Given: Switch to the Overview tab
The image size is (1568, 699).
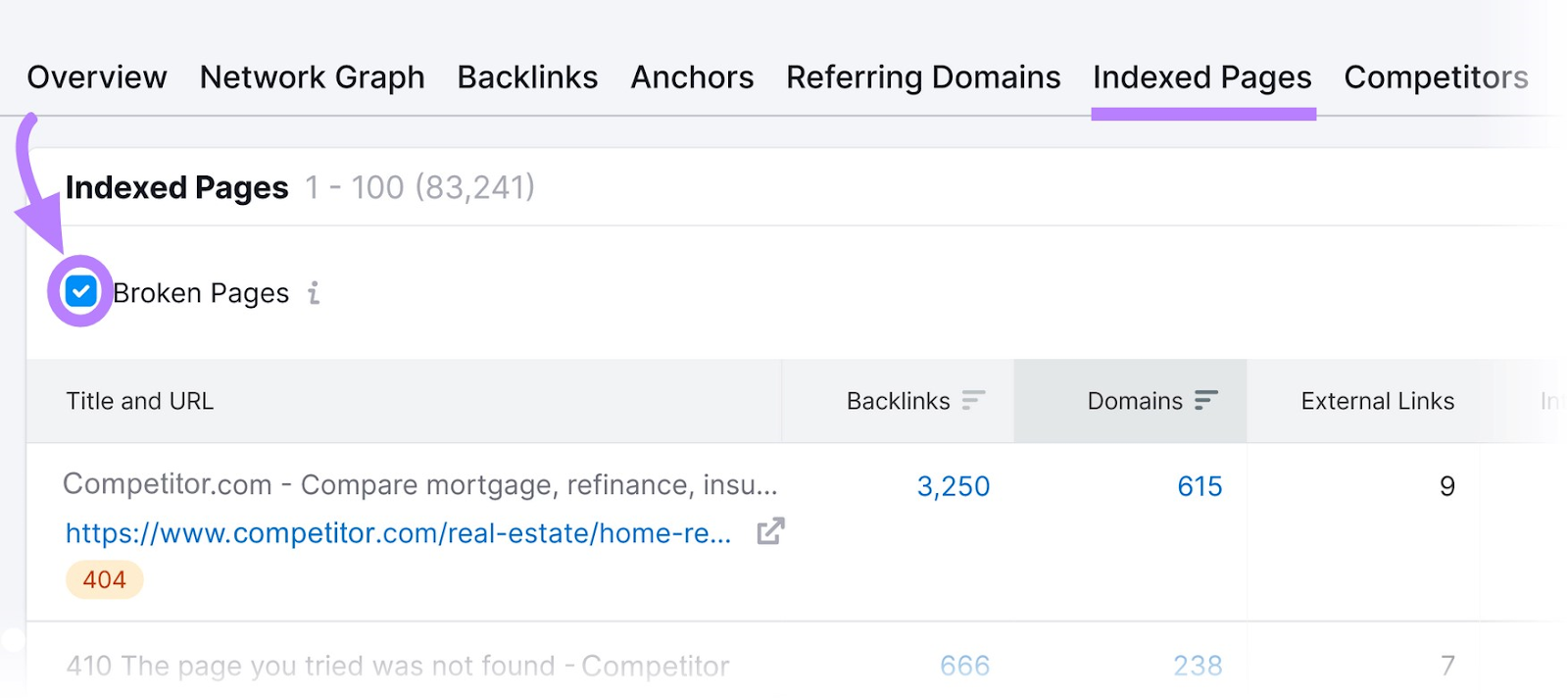Looking at the screenshot, I should tap(97, 76).
